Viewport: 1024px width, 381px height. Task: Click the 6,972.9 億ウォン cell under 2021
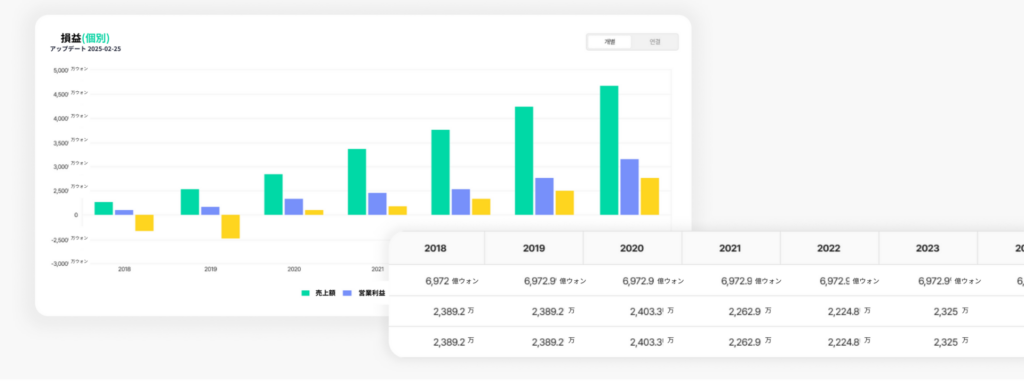point(751,281)
